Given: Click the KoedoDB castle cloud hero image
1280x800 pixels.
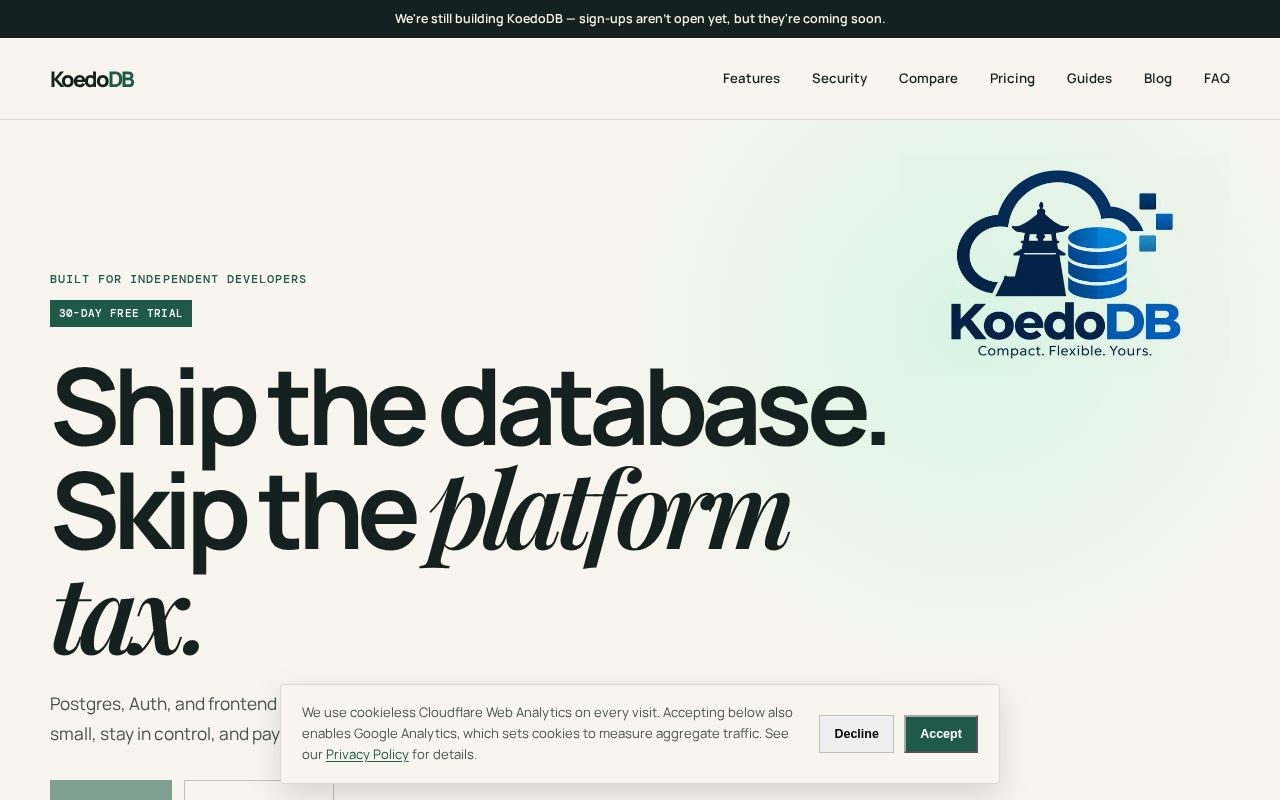Looking at the screenshot, I should tap(1065, 264).
